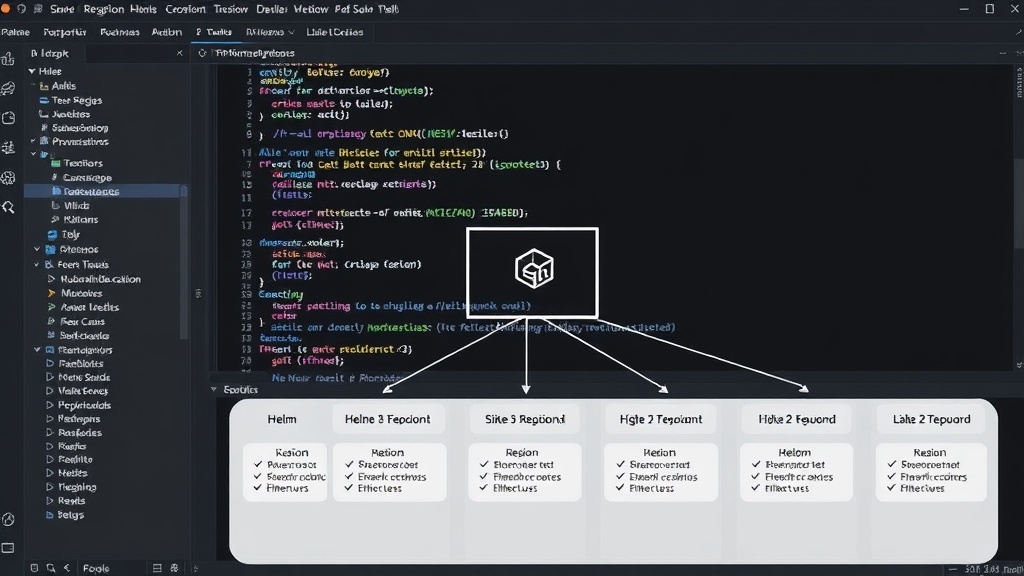Screen dimensions: 1024x576
Task: Click the refresh icon on the editor tab
Action: [202, 53]
